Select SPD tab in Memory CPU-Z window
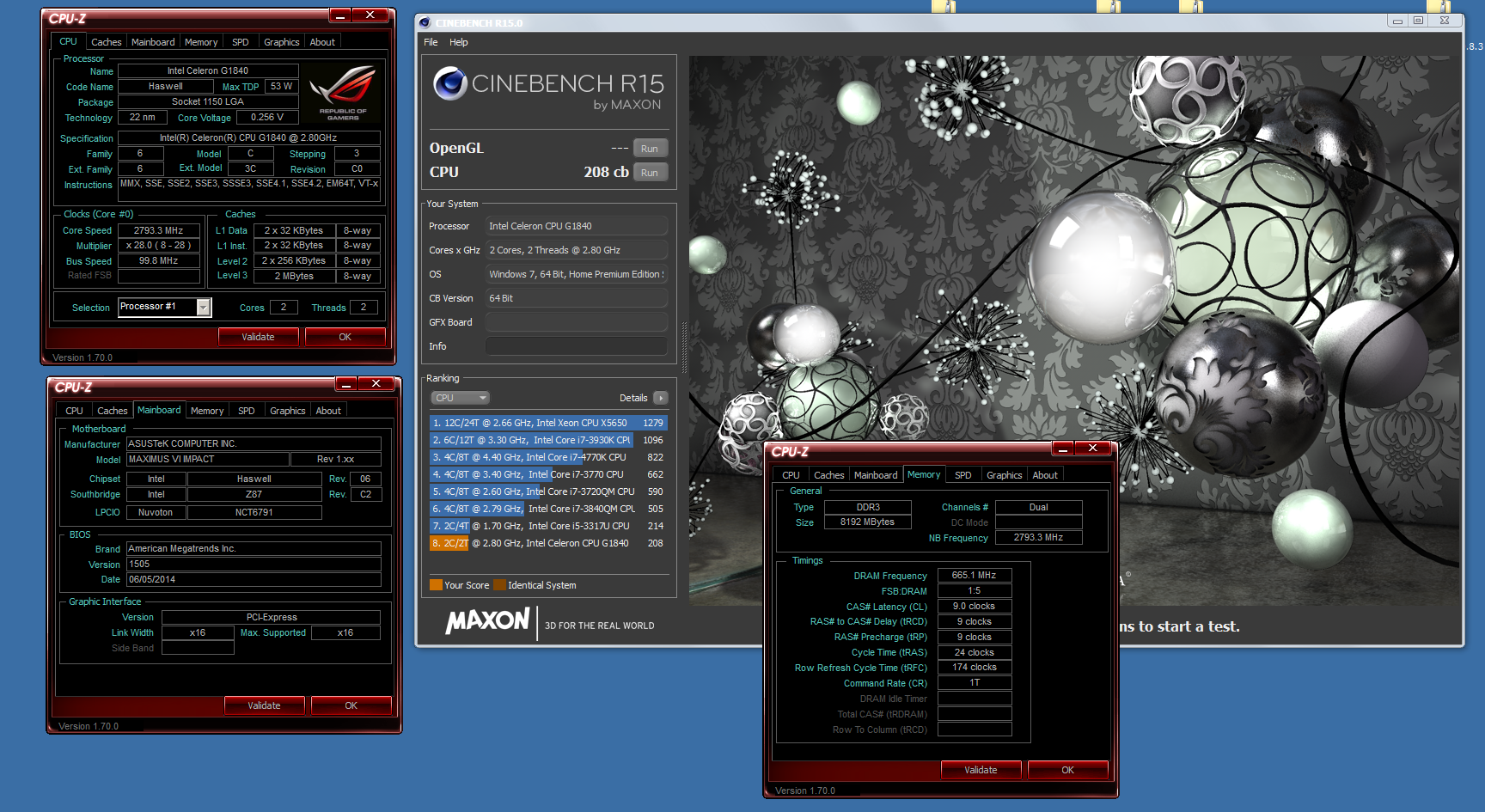 (963, 475)
